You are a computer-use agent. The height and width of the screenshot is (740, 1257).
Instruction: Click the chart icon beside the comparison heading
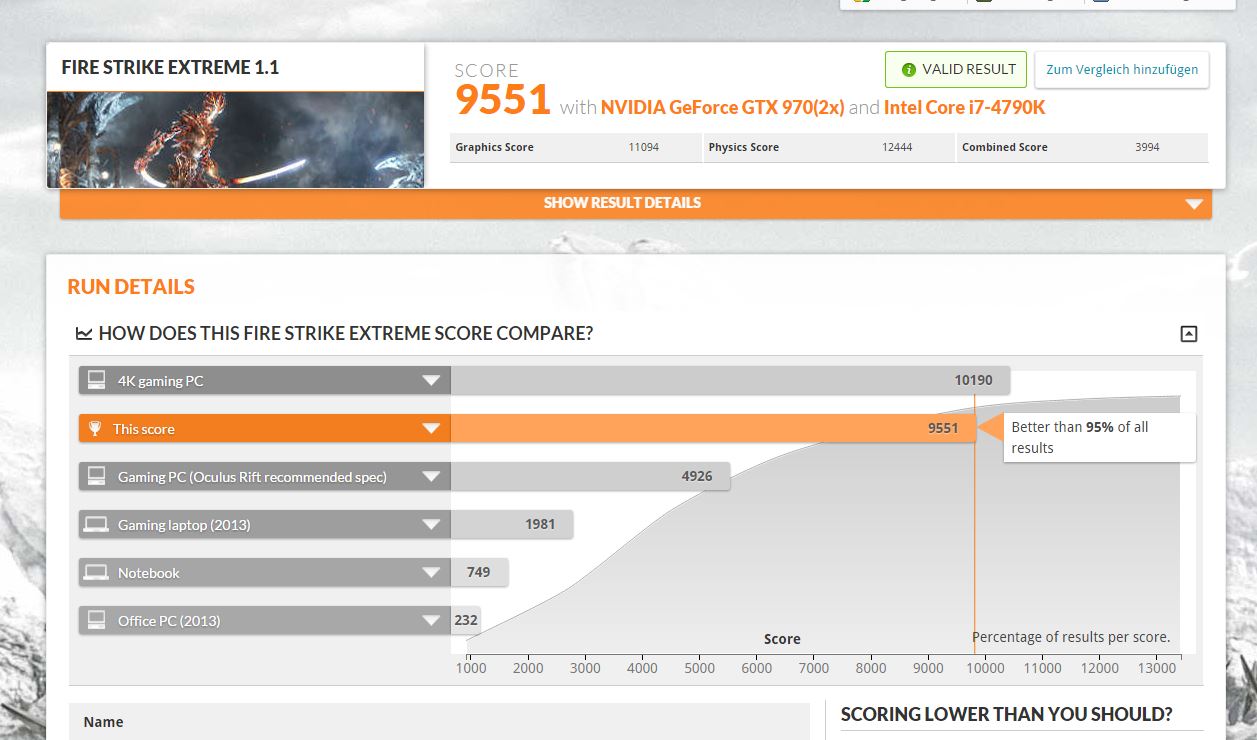coord(84,334)
